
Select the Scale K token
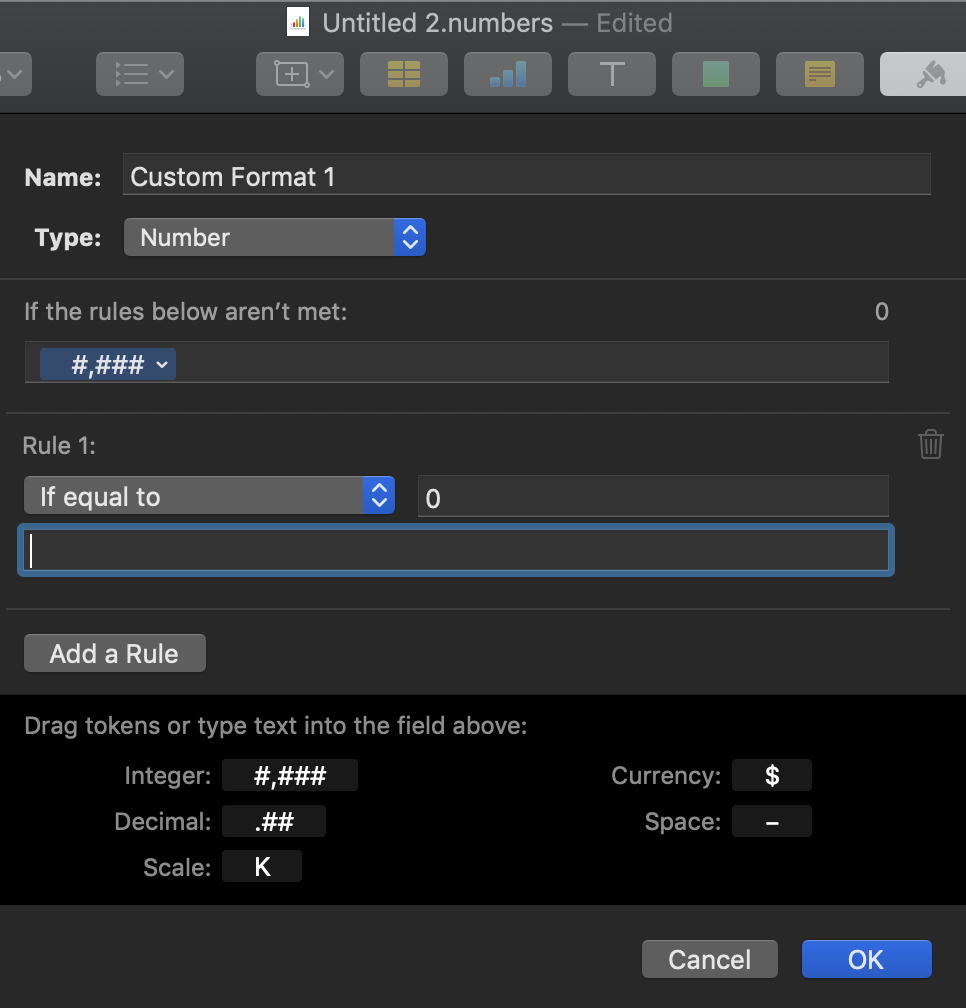pos(262,867)
